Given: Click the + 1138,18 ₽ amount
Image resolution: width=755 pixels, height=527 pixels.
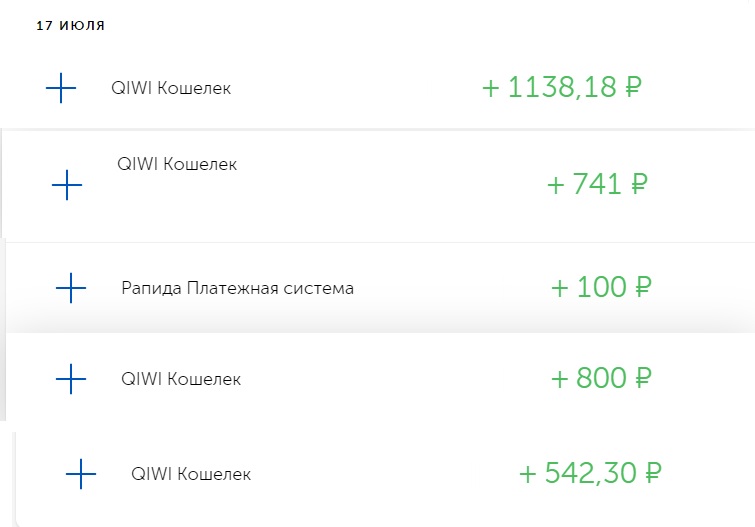Looking at the screenshot, I should coord(562,87).
